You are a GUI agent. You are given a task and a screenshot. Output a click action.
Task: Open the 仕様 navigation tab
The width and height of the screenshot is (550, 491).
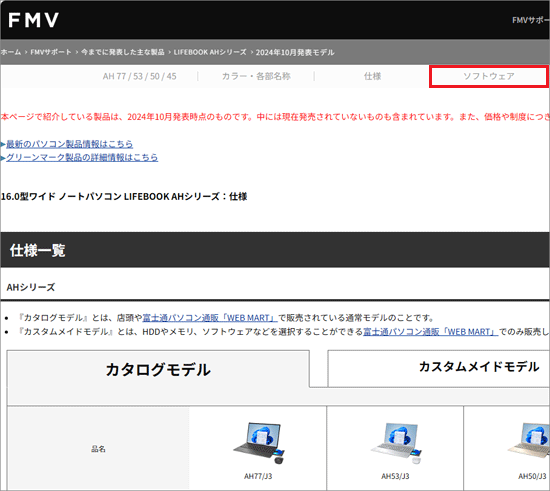click(x=373, y=76)
